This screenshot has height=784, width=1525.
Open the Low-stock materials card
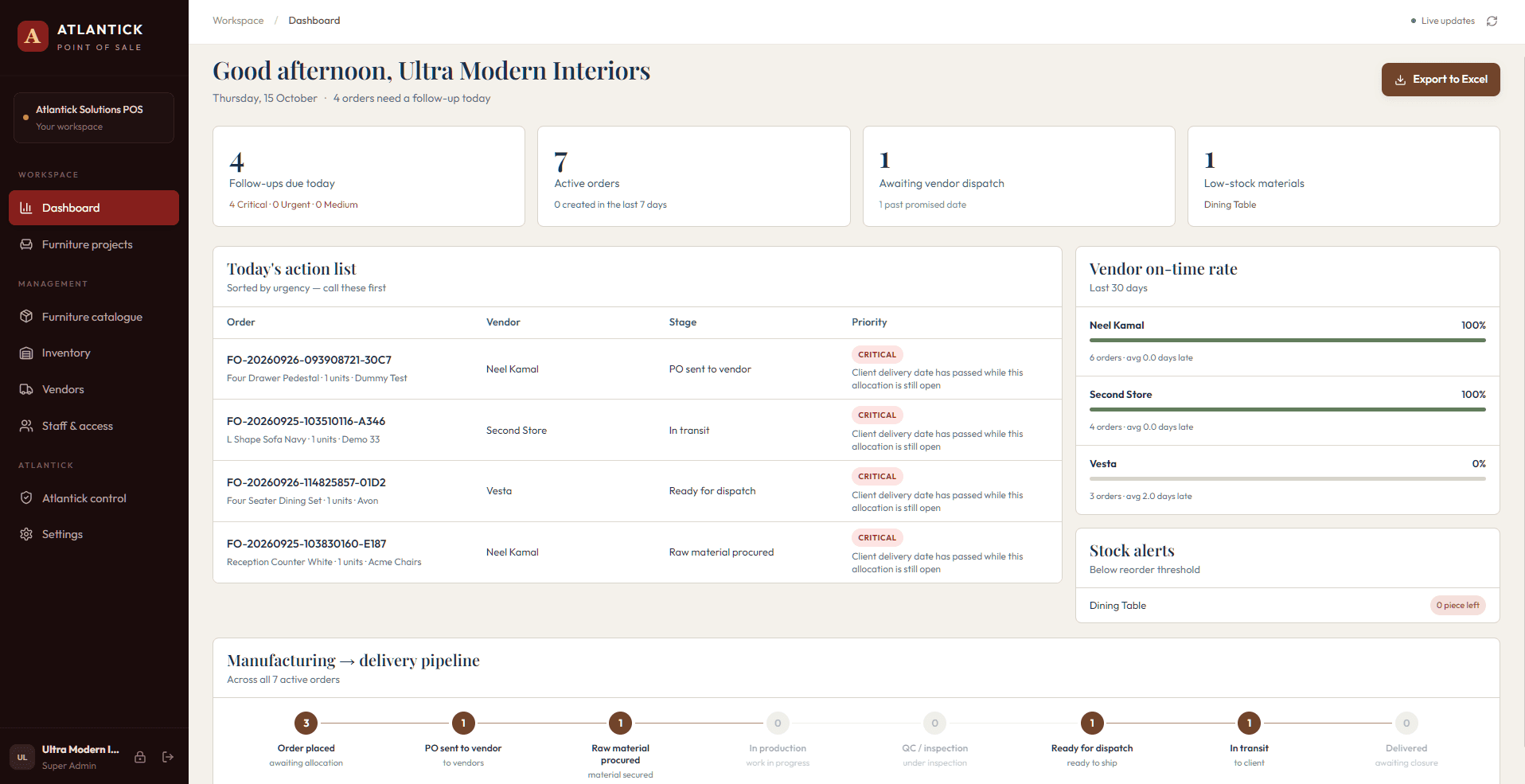coord(1344,176)
